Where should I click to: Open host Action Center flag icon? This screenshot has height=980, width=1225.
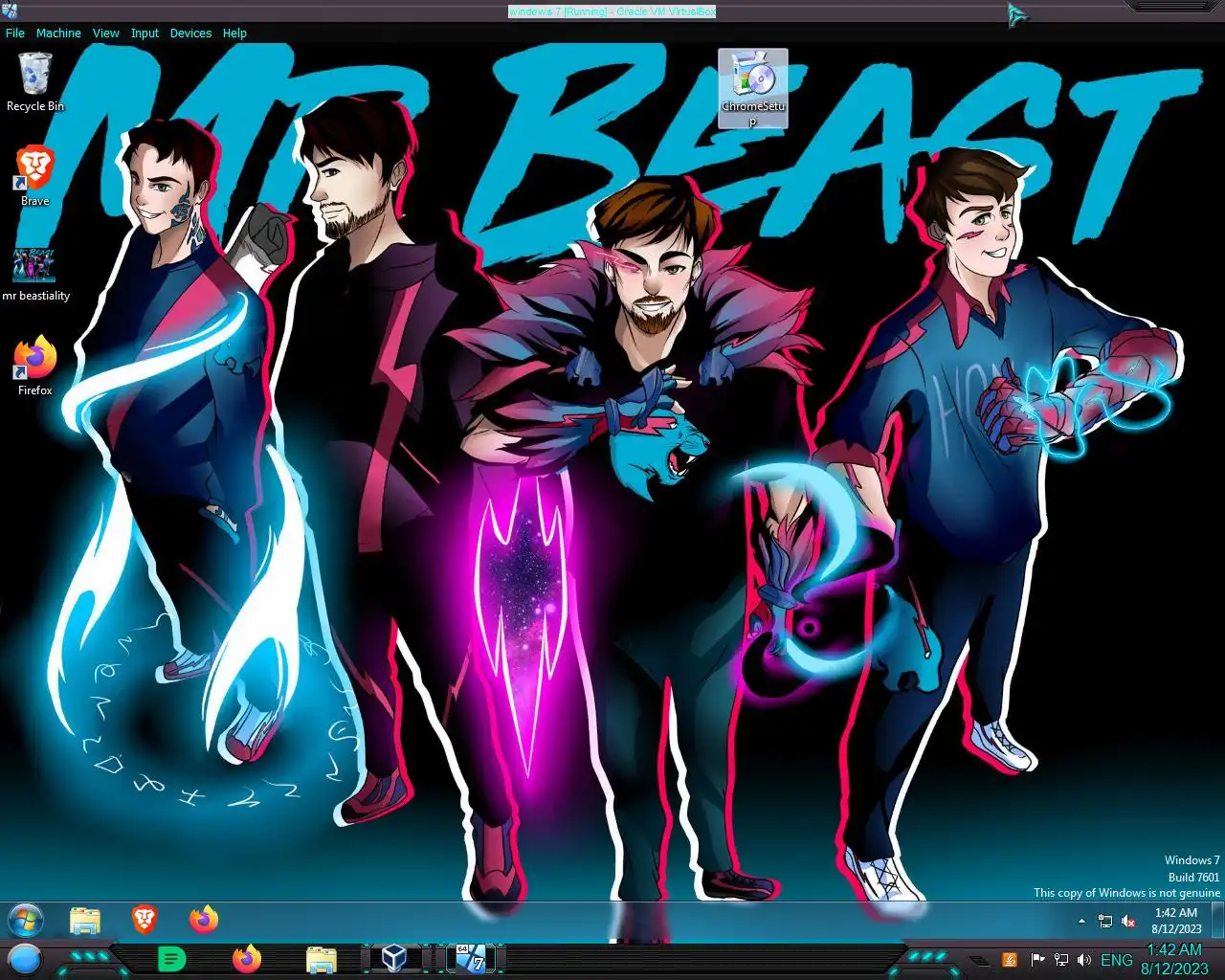click(x=1037, y=959)
